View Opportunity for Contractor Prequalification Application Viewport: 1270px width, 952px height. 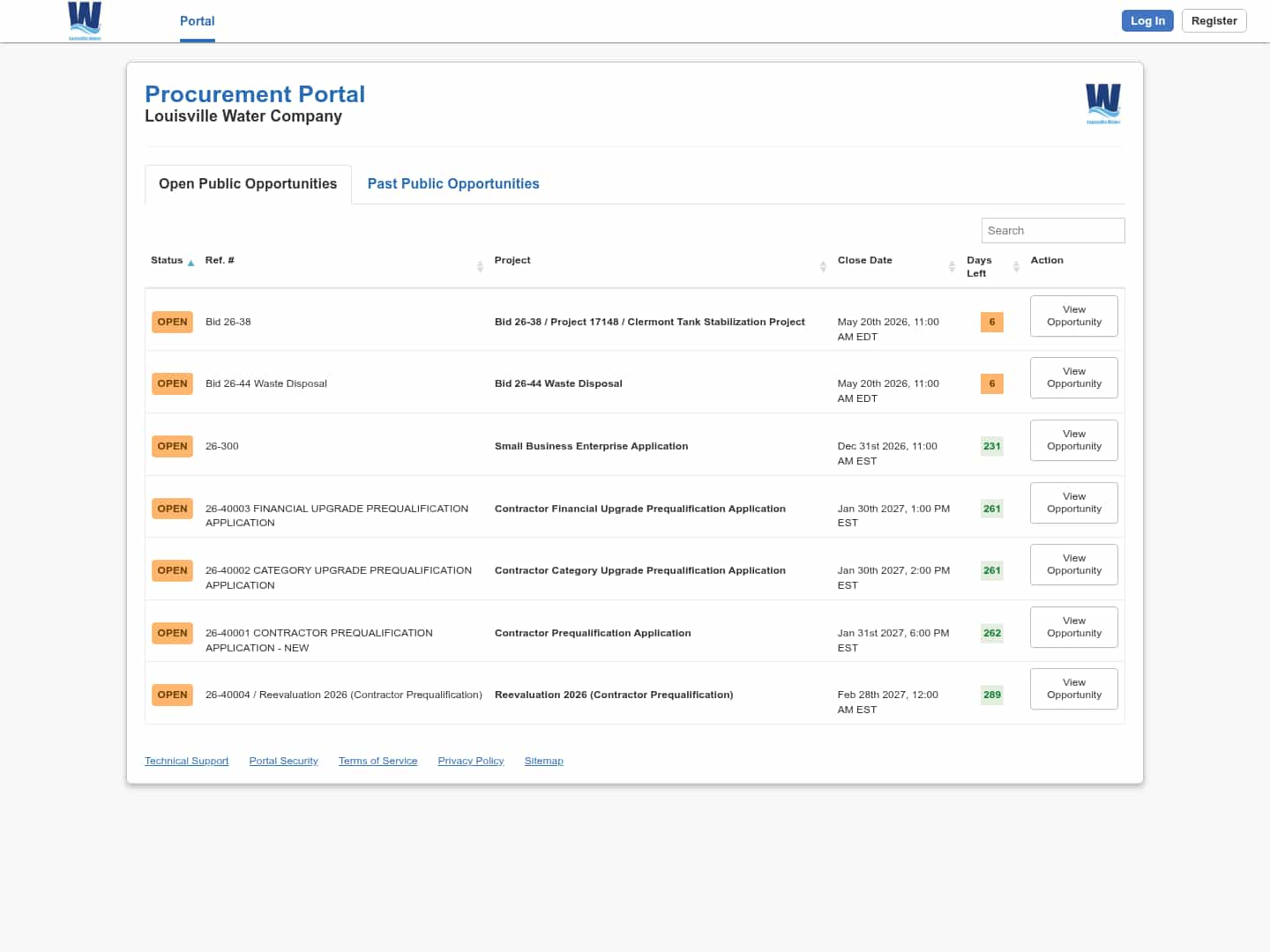click(x=1074, y=627)
